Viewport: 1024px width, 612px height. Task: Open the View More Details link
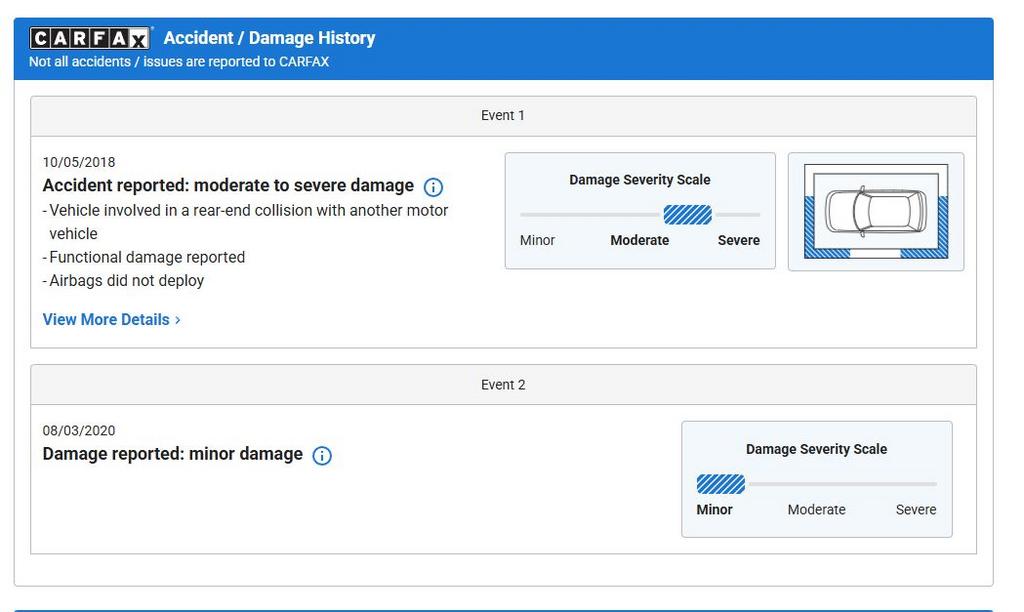[112, 319]
